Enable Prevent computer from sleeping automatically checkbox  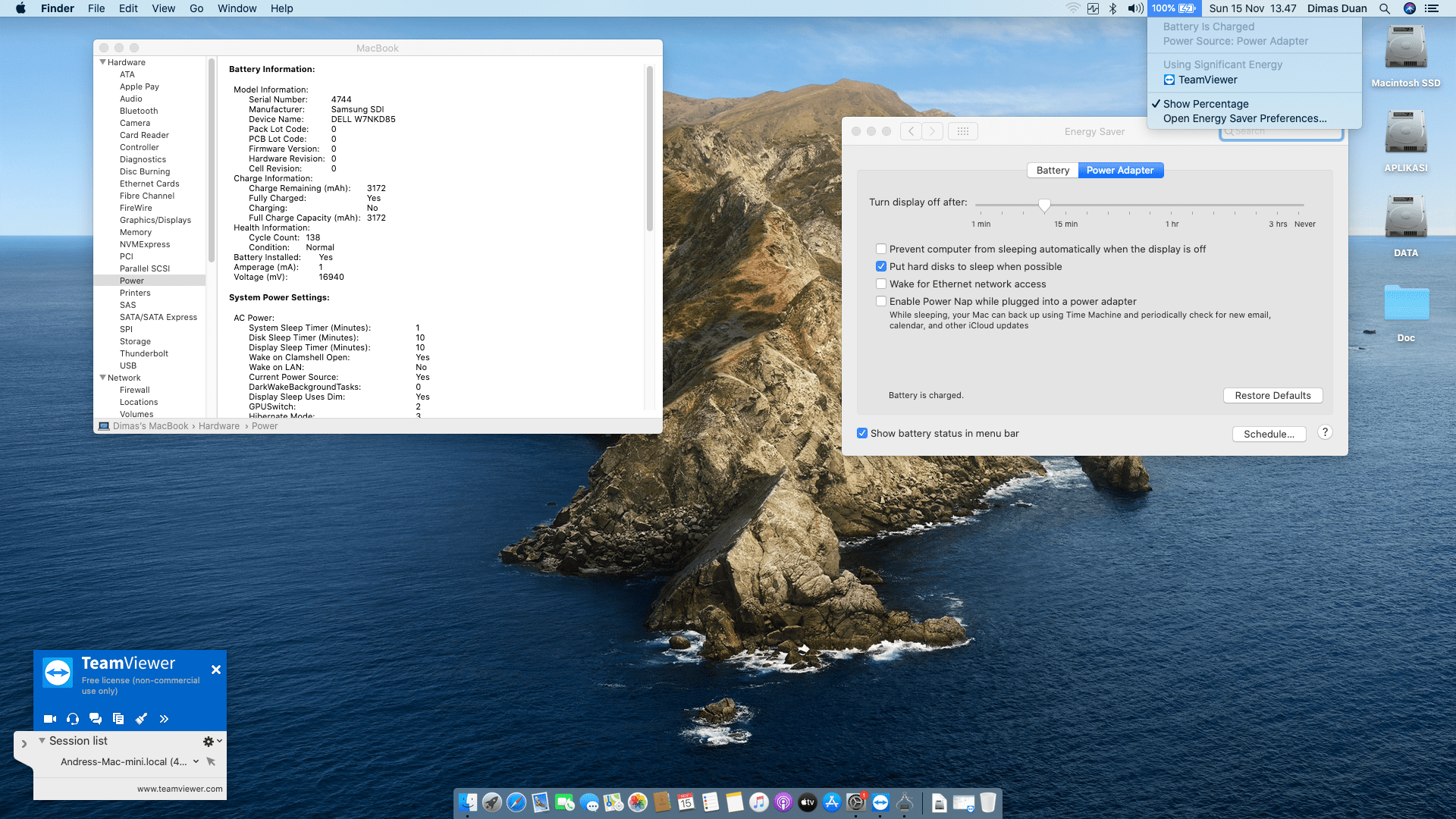coord(881,249)
